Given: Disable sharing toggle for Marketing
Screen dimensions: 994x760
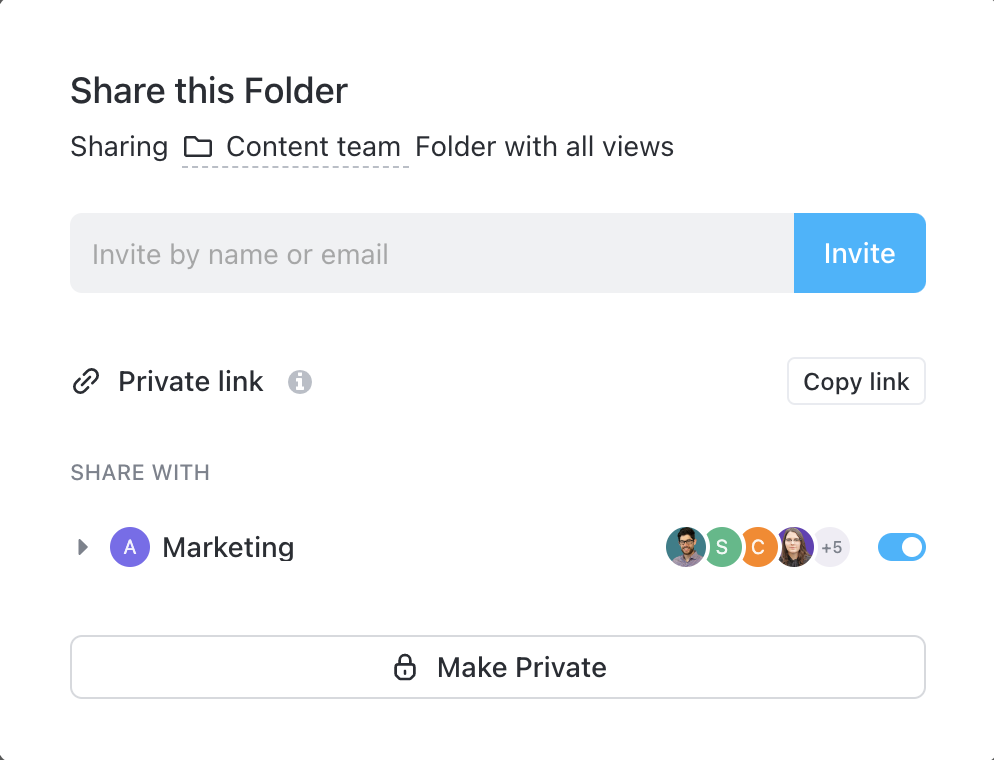Looking at the screenshot, I should point(902,547).
